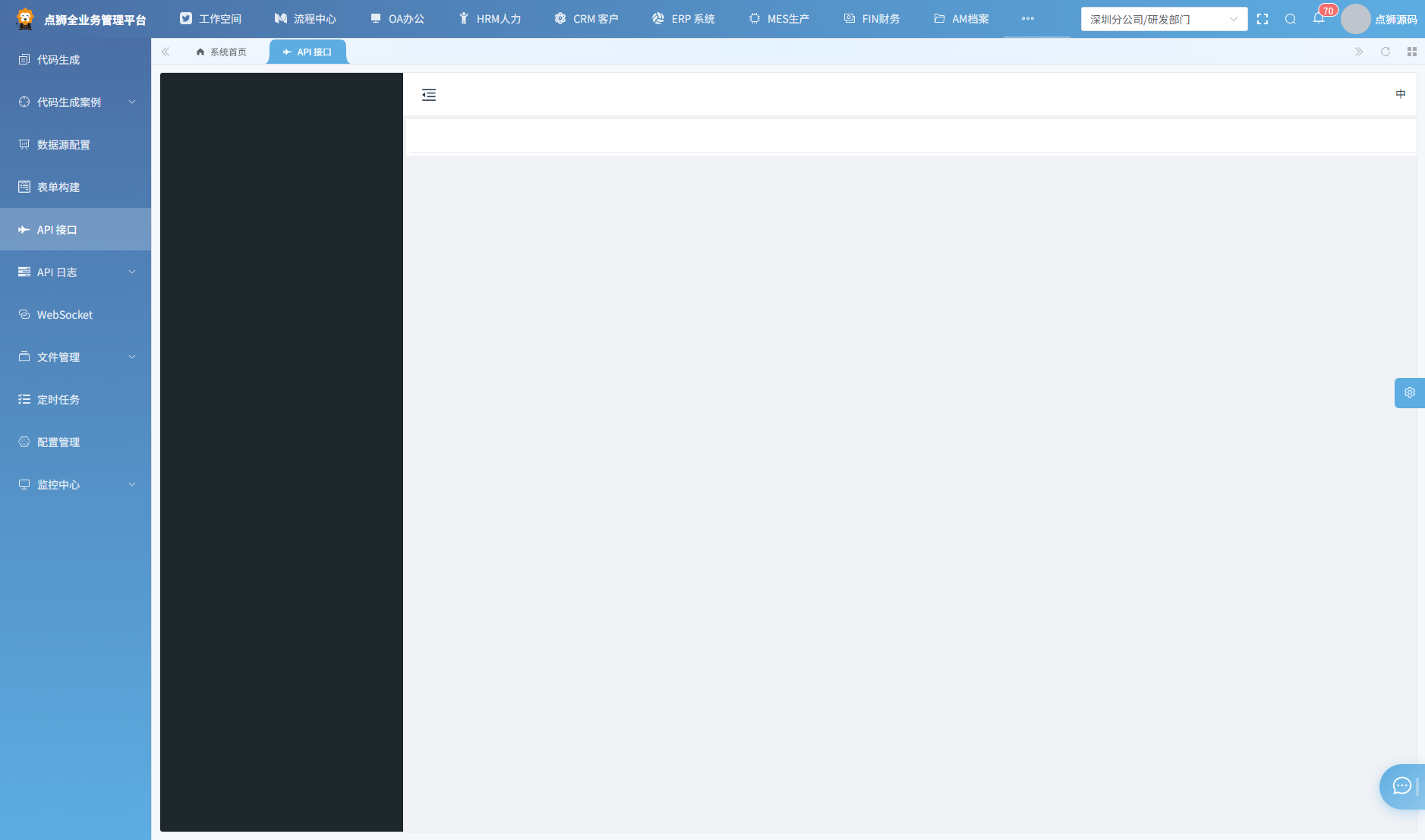Open 流程中心 in the top menu

[305, 19]
